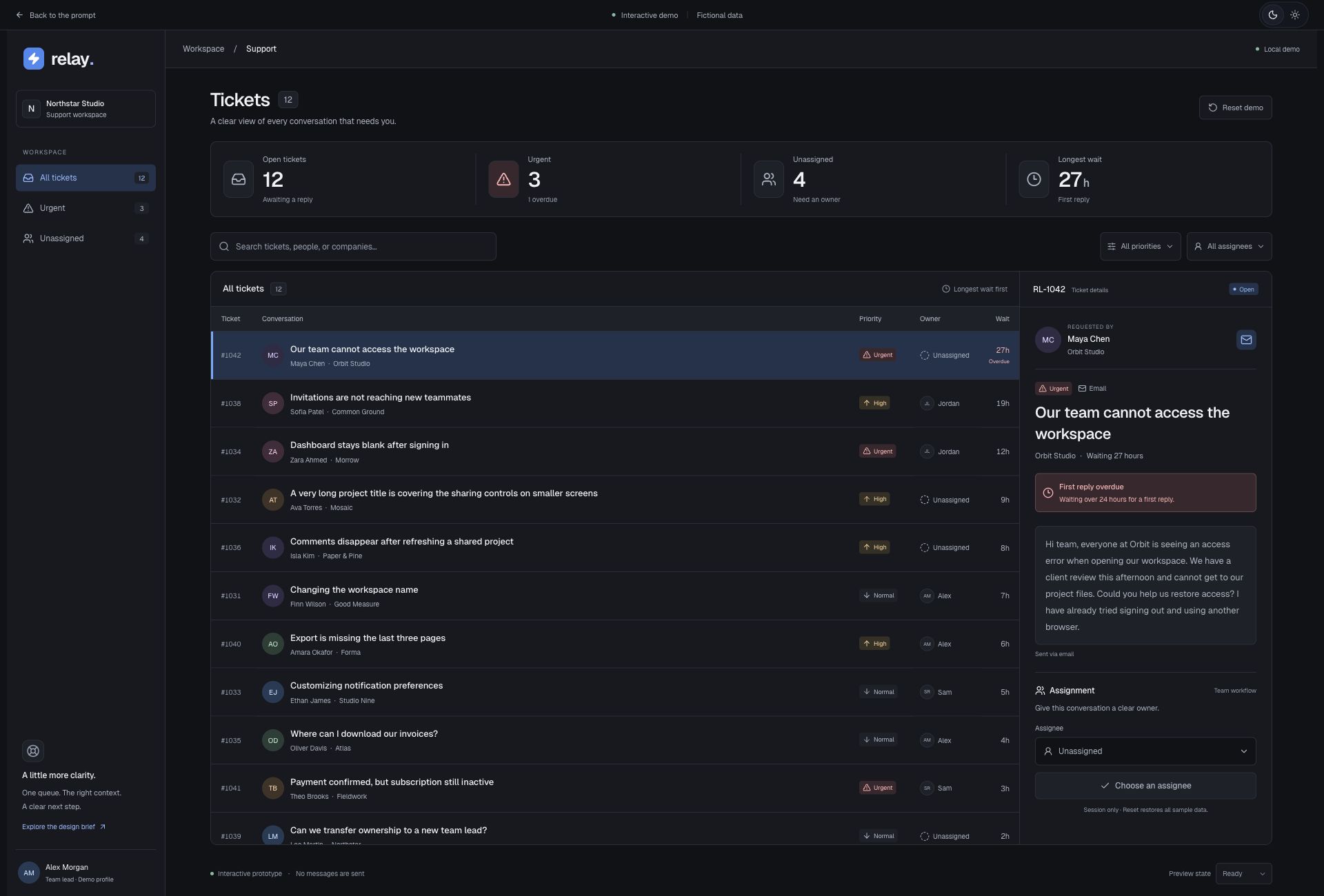Open ticket Dashboard stays blank after signing in
This screenshot has width=1324, height=896.
pos(615,451)
